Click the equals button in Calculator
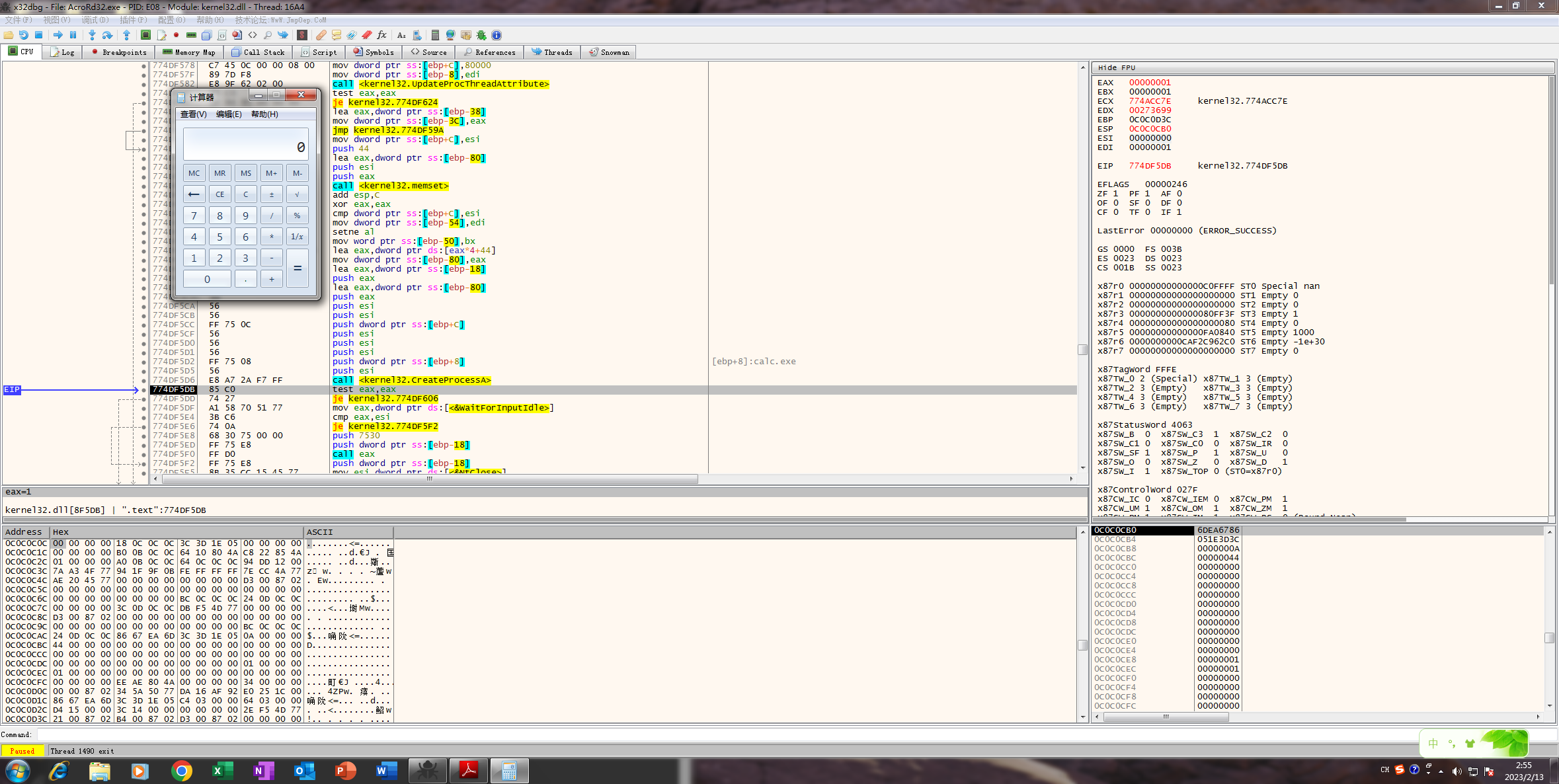 (297, 268)
